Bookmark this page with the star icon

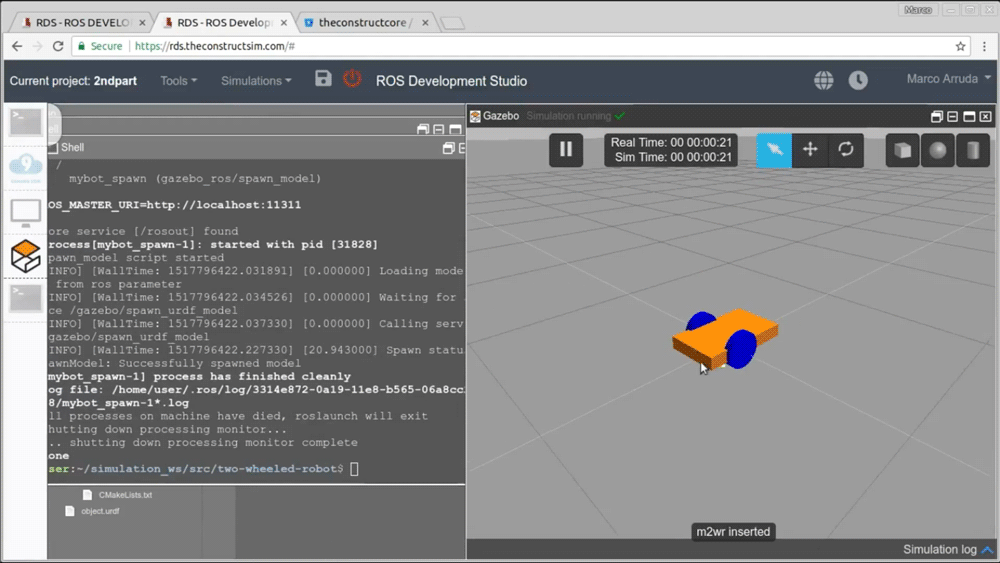(x=960, y=46)
